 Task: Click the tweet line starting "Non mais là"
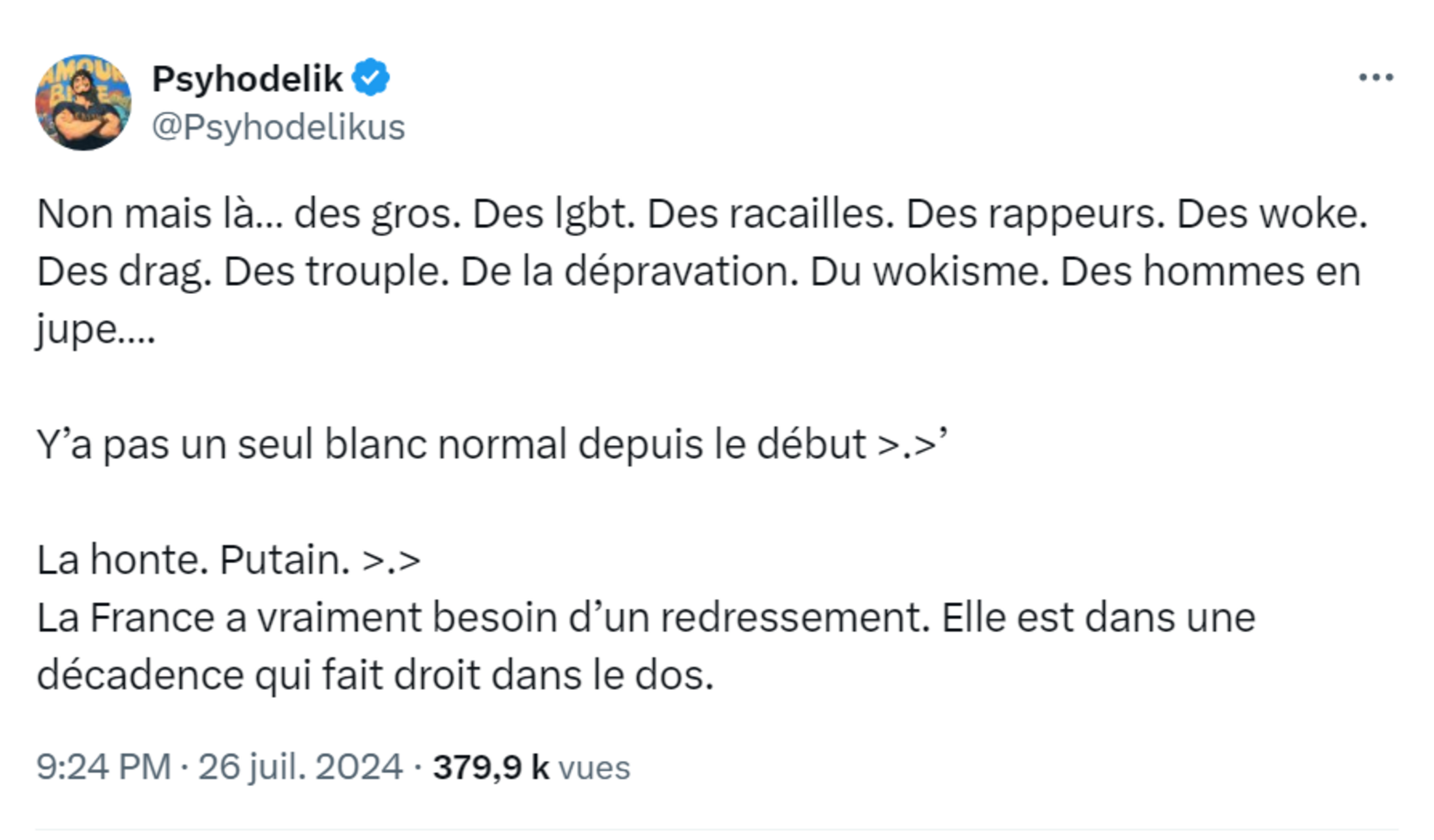coord(701,214)
